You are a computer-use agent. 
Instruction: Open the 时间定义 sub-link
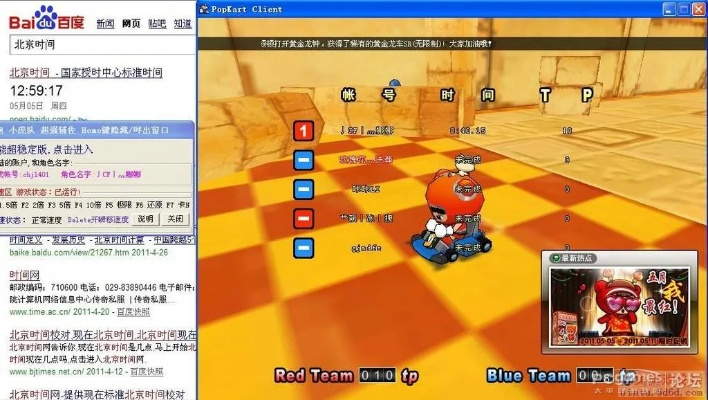click(26, 240)
